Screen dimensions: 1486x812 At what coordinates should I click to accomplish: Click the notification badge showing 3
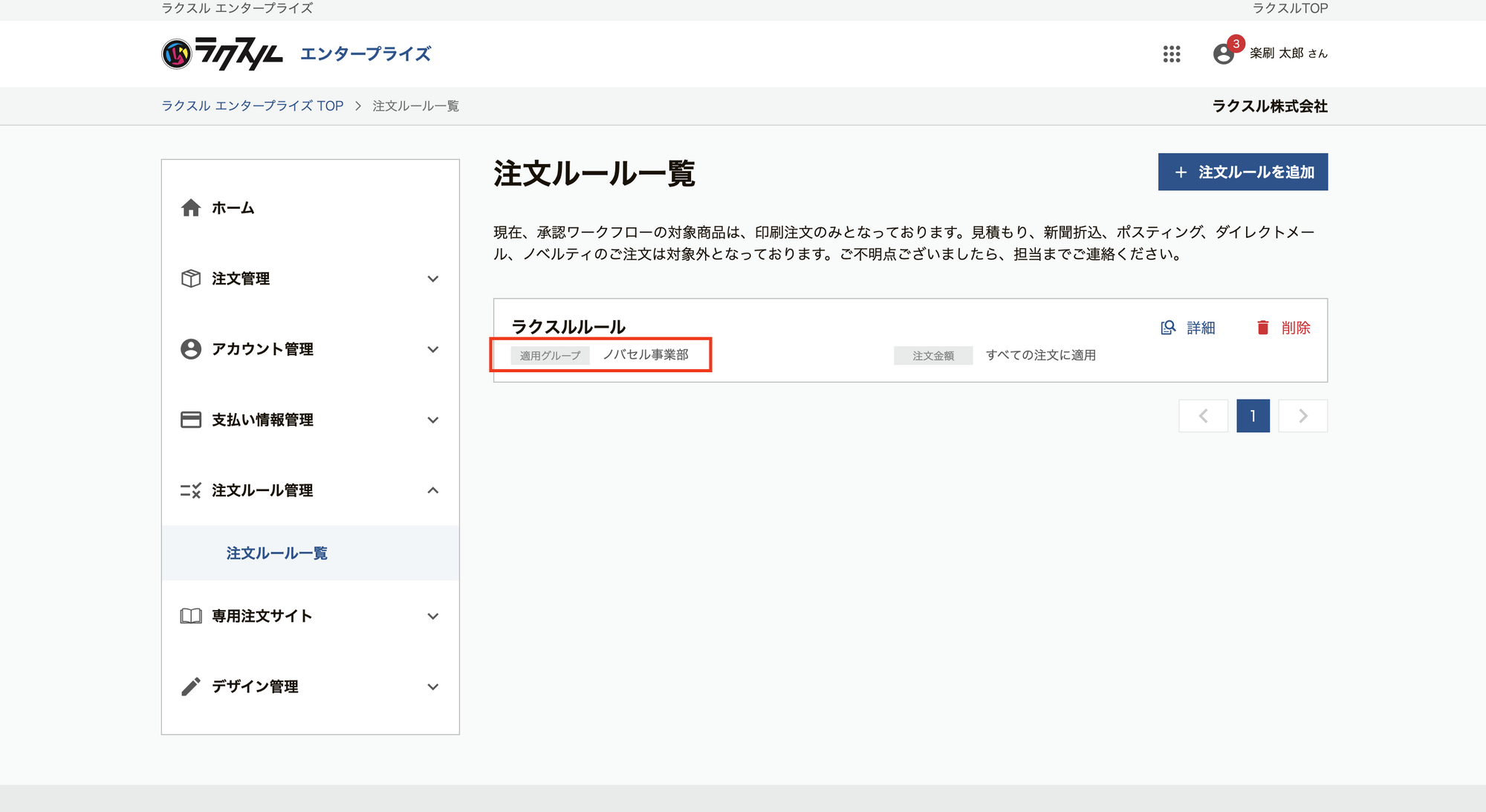pos(1236,44)
